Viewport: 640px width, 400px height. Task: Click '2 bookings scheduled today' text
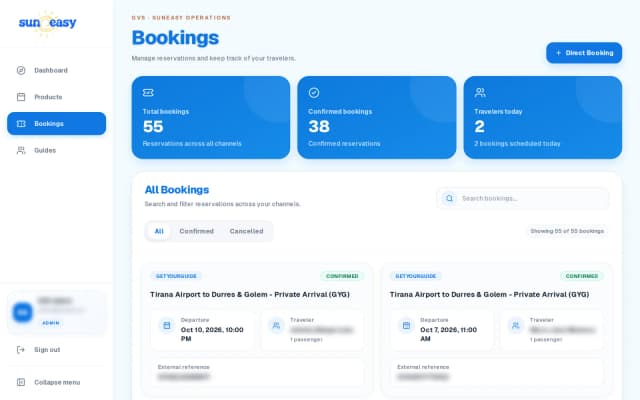[x=517, y=144]
